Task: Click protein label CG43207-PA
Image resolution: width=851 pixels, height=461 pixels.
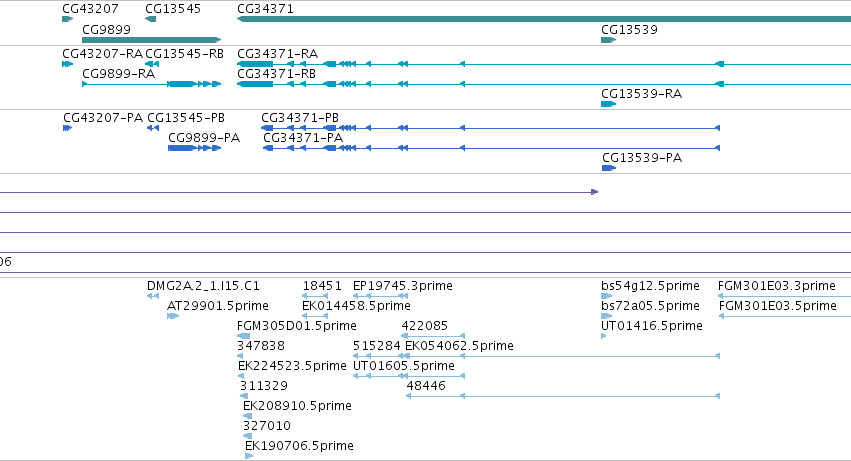Action: (103, 117)
